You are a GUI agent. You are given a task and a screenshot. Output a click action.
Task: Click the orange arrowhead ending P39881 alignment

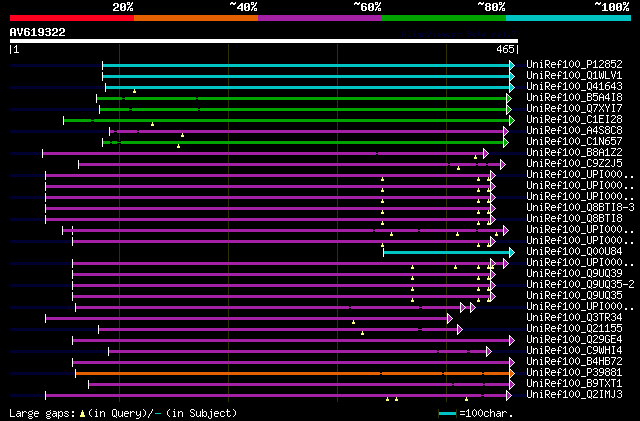pos(512,374)
